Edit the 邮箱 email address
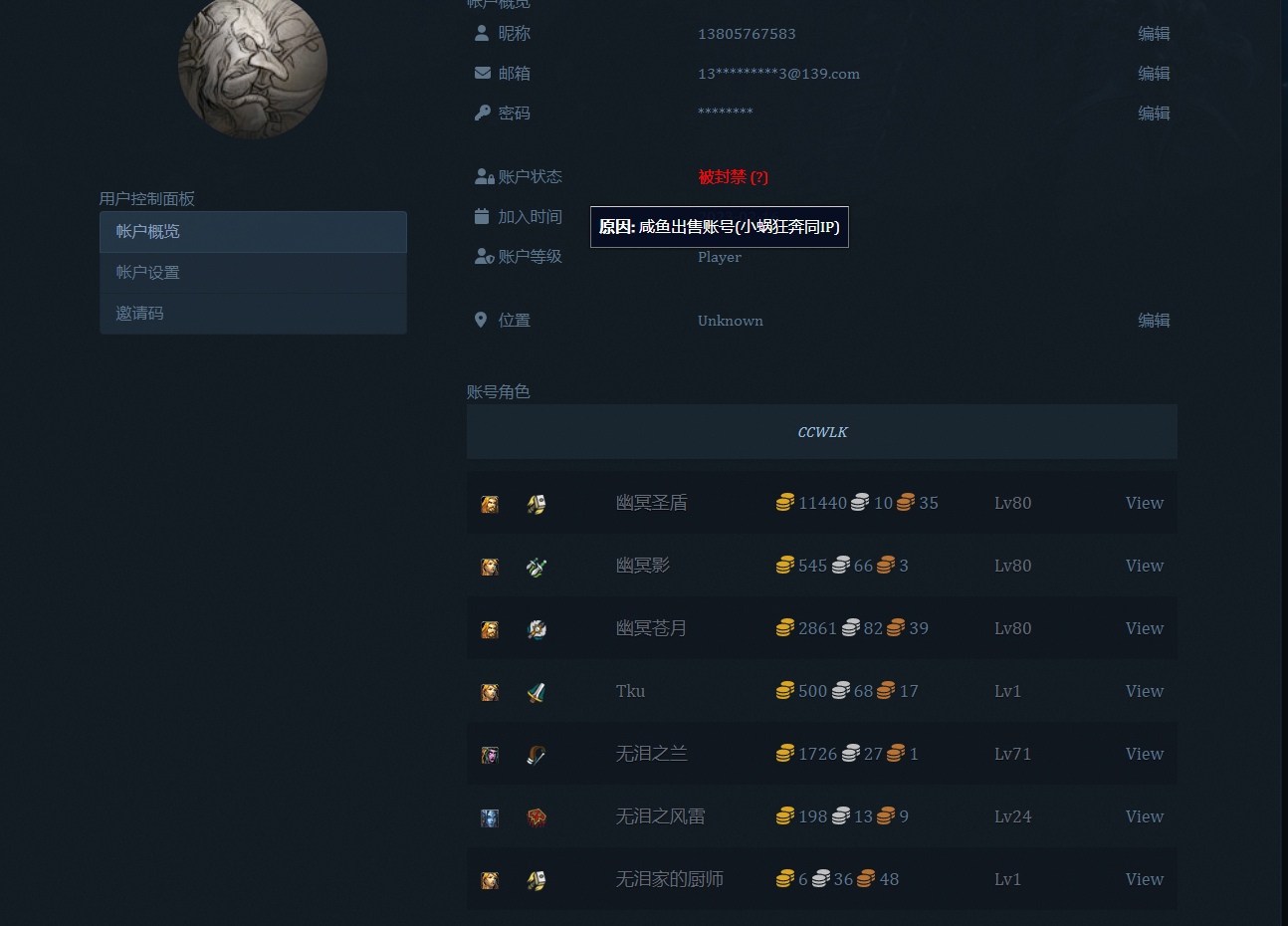Screen dimensions: 1288x926 (1154, 74)
